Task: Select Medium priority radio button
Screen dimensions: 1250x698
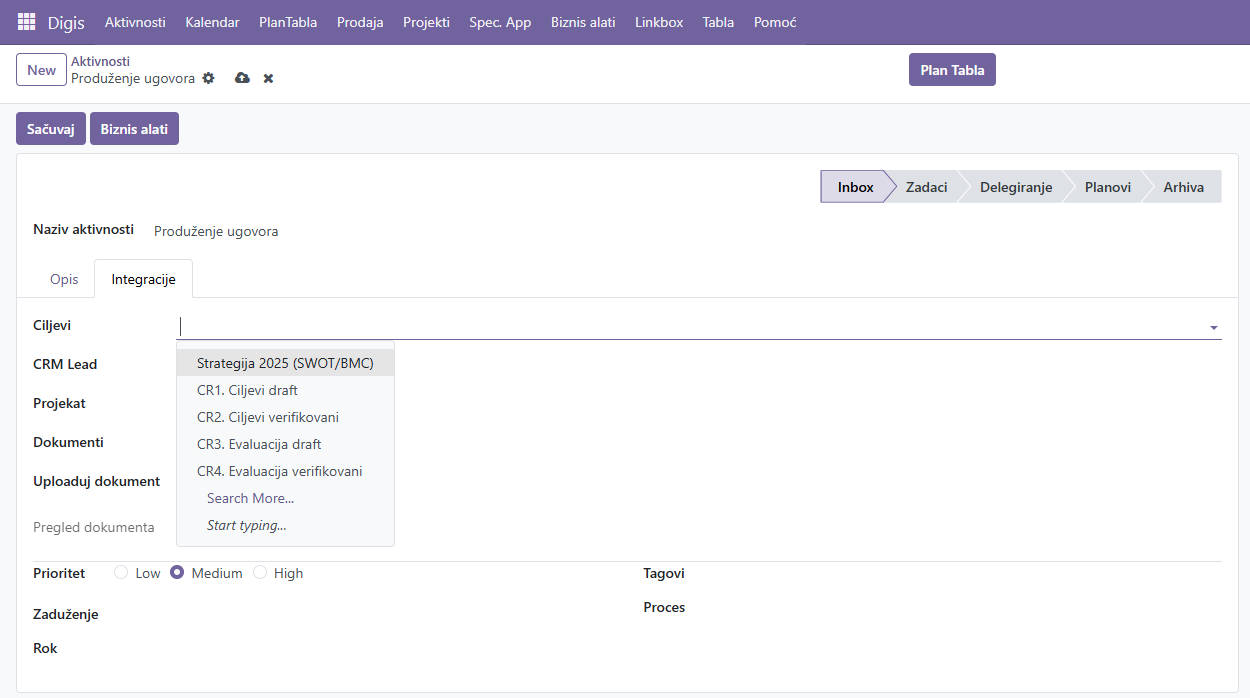Action: click(x=177, y=573)
